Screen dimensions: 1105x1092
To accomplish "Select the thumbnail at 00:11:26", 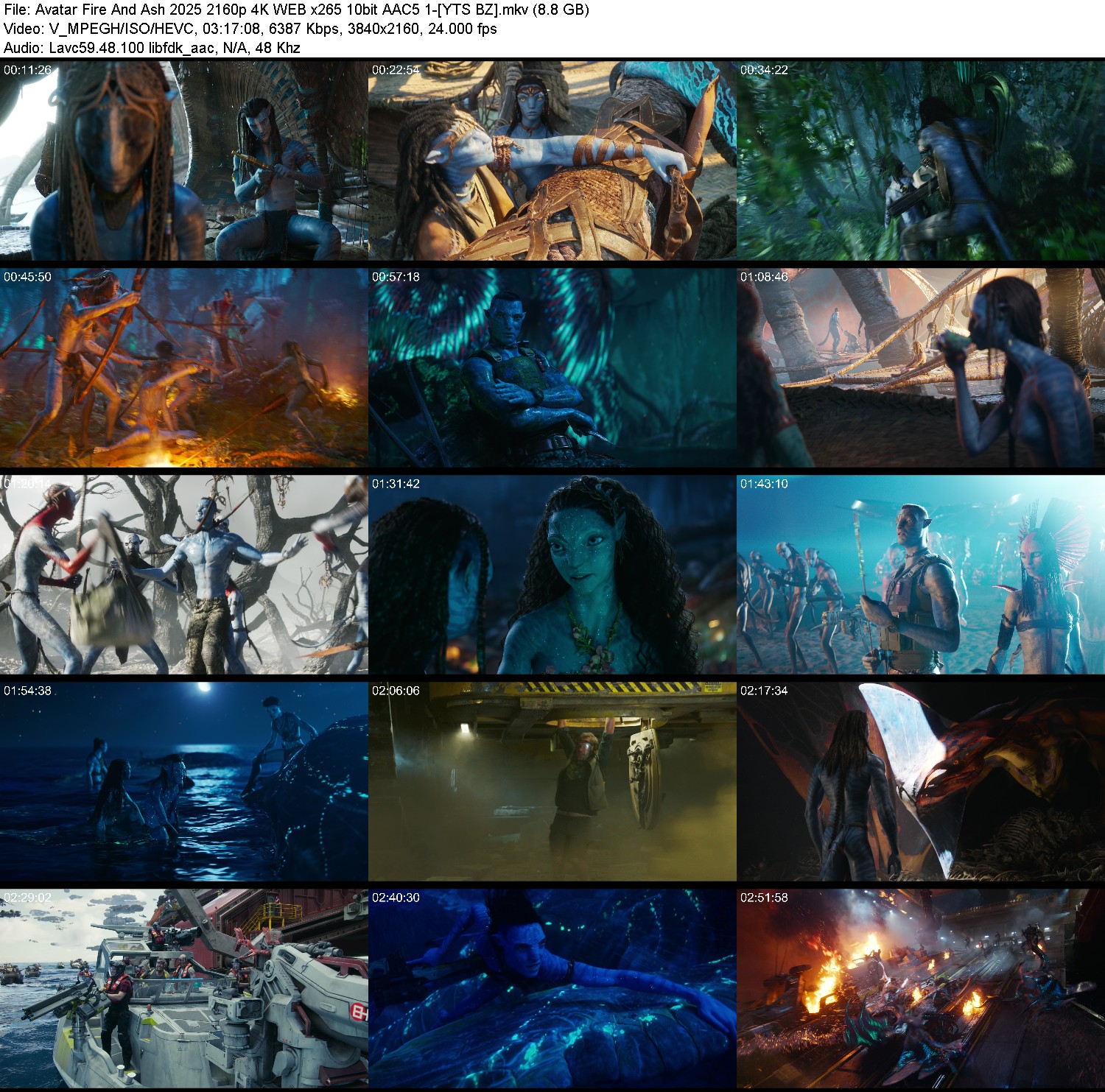I will pos(184,161).
